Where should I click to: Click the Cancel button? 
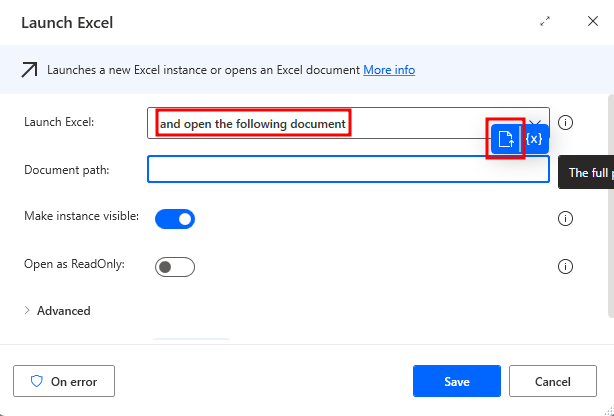pos(553,381)
